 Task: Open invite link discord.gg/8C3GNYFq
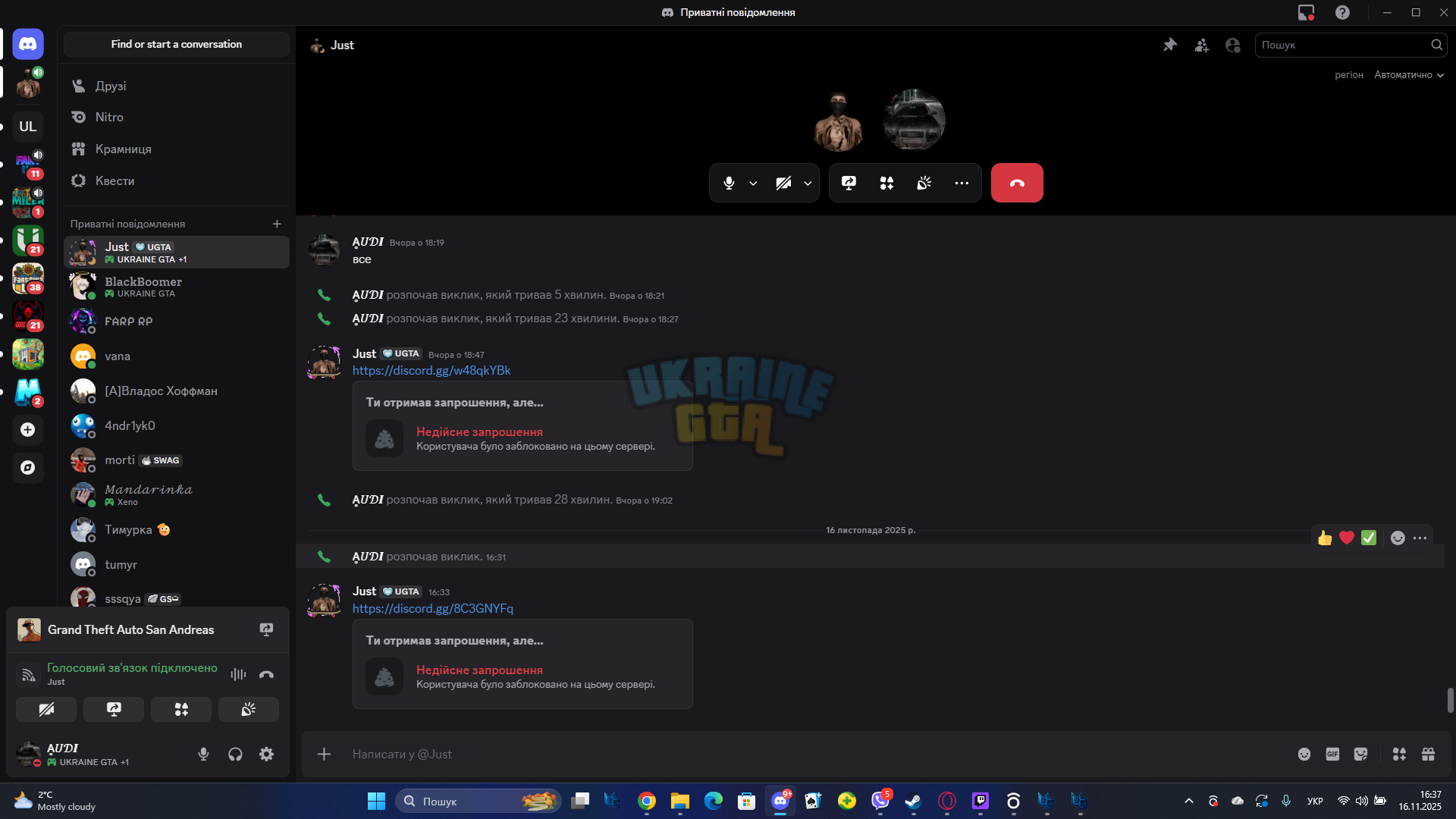[433, 609]
